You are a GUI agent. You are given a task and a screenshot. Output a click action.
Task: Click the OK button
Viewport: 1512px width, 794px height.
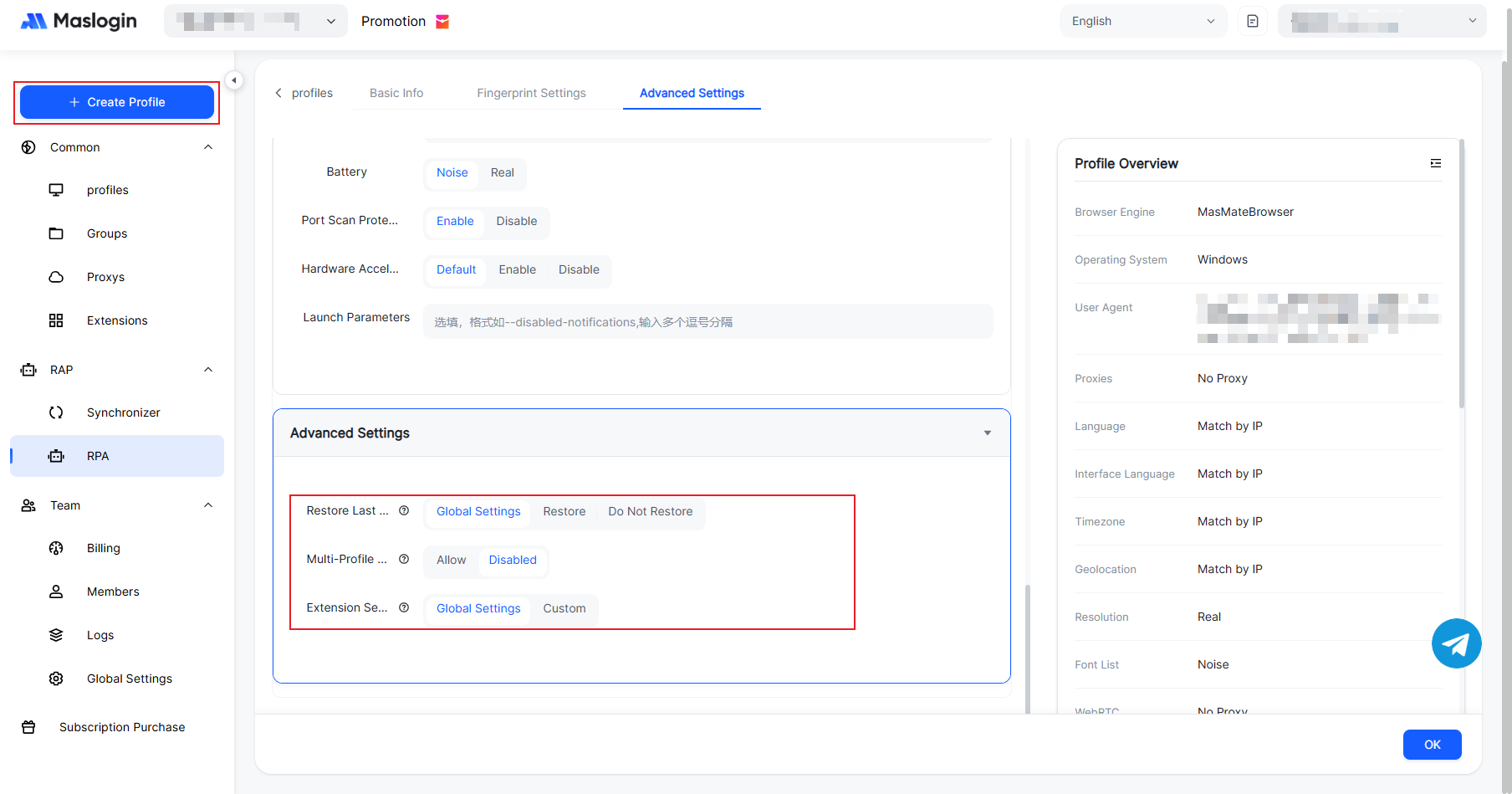point(1432,745)
